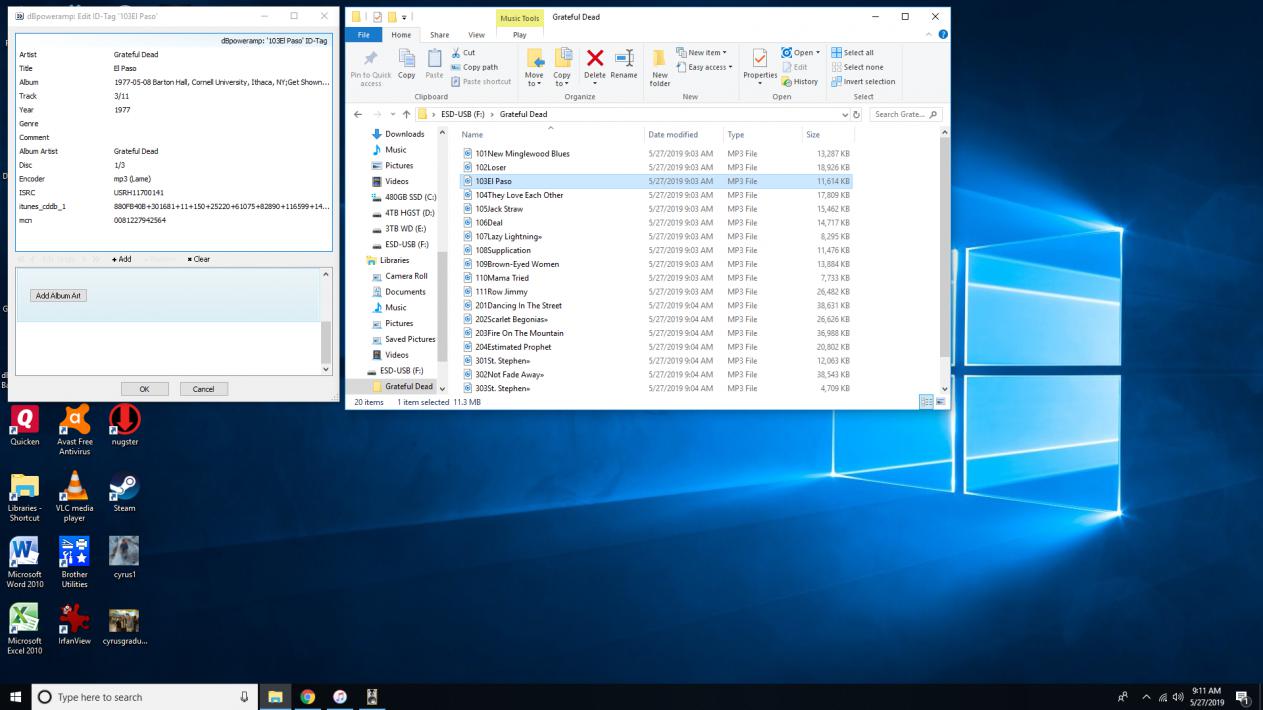The height and width of the screenshot is (710, 1263).
Task: Open the New item dropdown
Action: 704,53
